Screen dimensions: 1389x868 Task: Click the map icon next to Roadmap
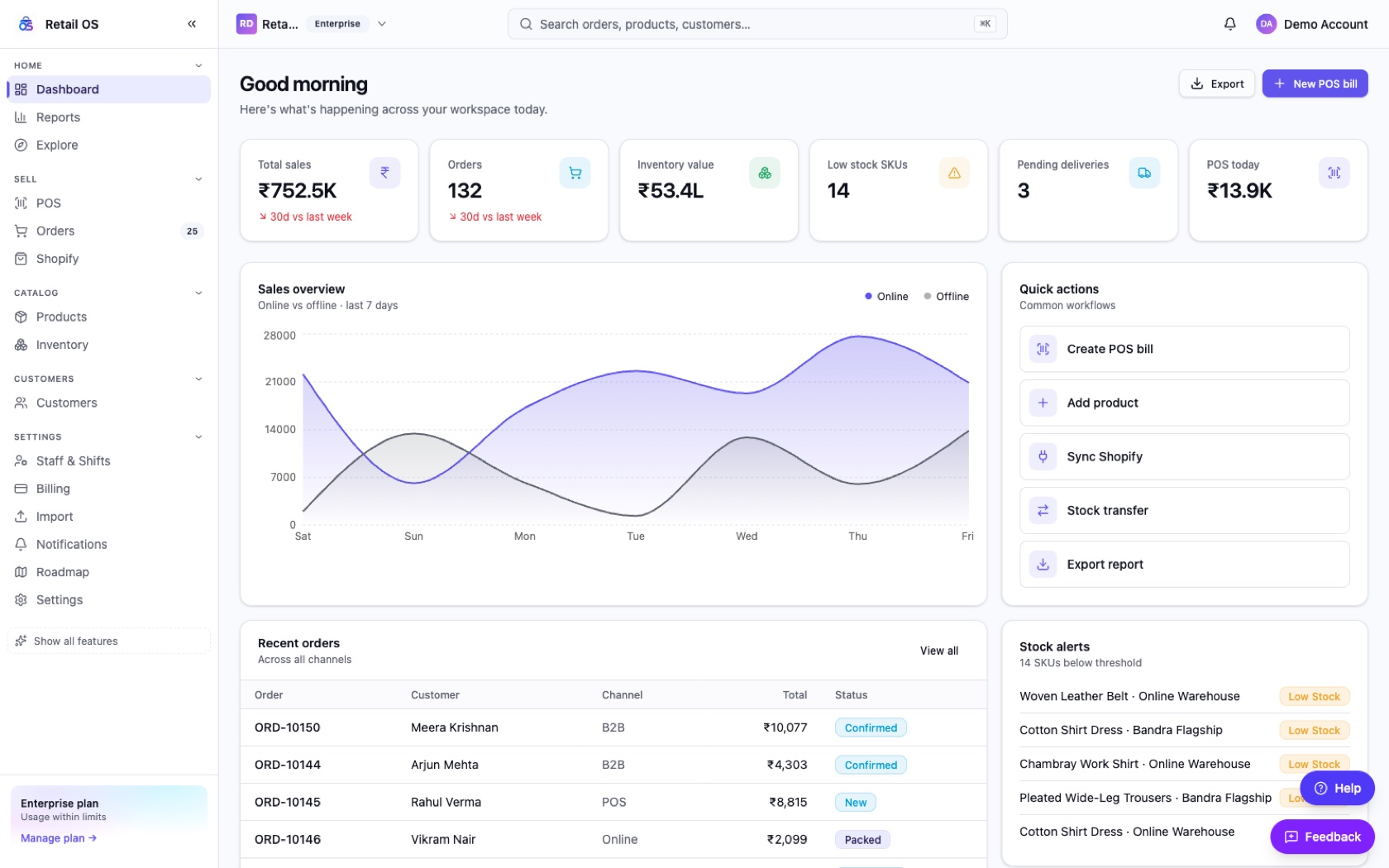(21, 572)
